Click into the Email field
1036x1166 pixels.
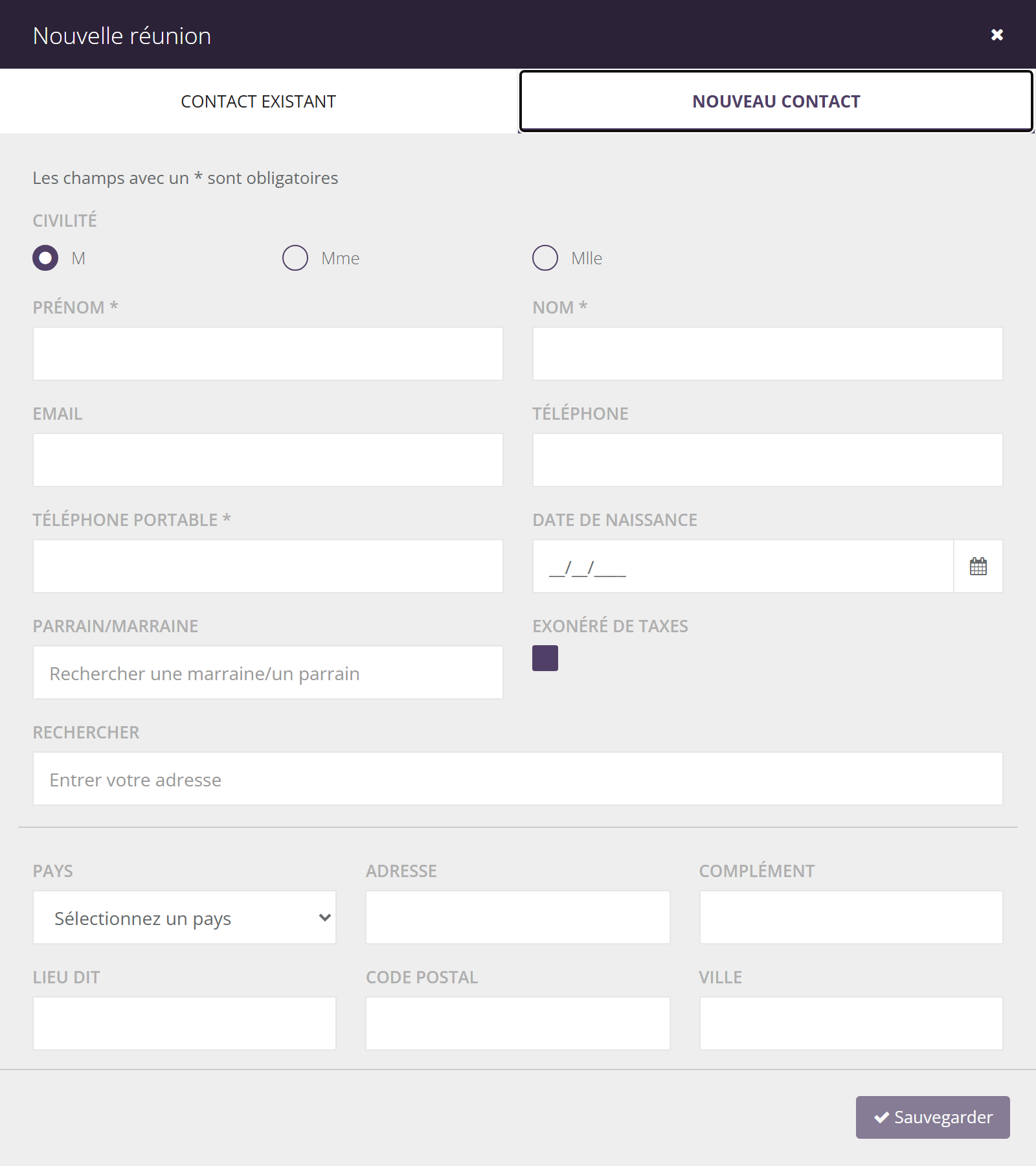tap(268, 460)
